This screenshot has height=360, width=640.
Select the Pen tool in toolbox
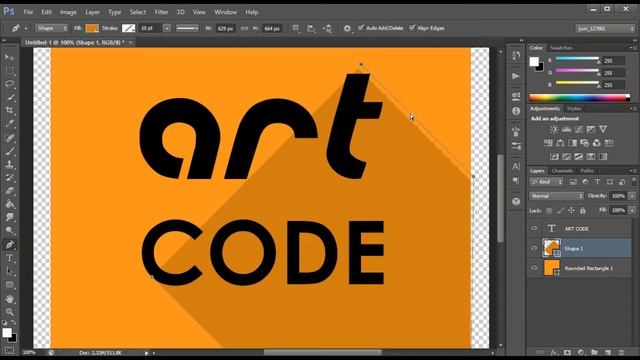(9, 244)
